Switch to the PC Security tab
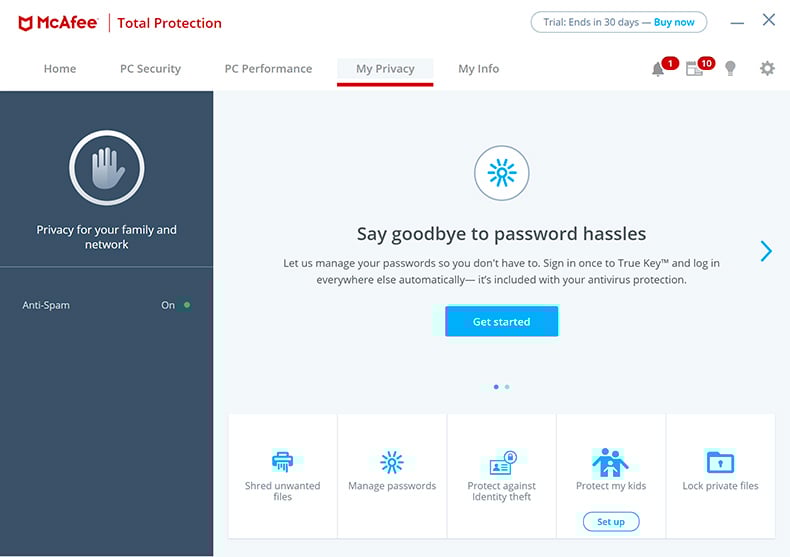The width and height of the screenshot is (790, 557). tap(150, 69)
